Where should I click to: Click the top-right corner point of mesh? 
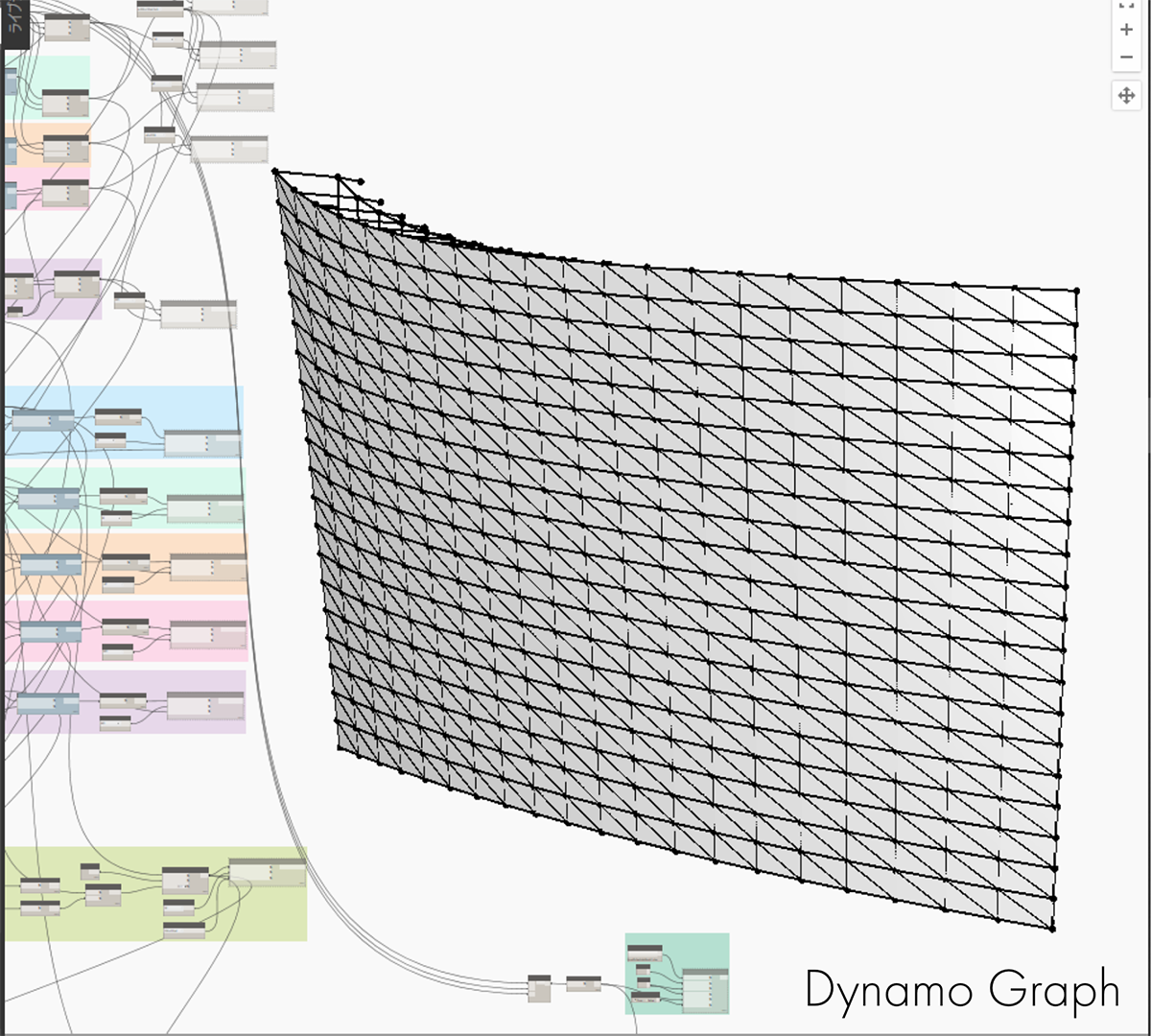[x=1076, y=290]
